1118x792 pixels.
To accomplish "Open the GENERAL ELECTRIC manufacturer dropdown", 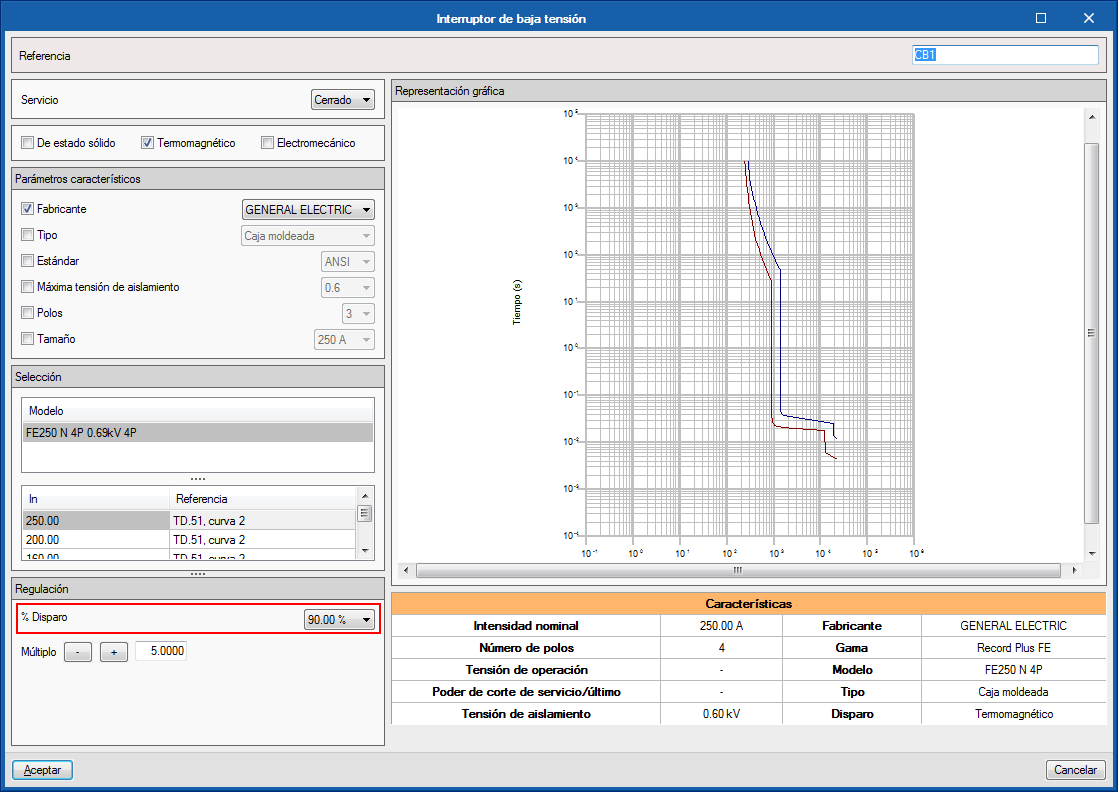I will point(308,210).
